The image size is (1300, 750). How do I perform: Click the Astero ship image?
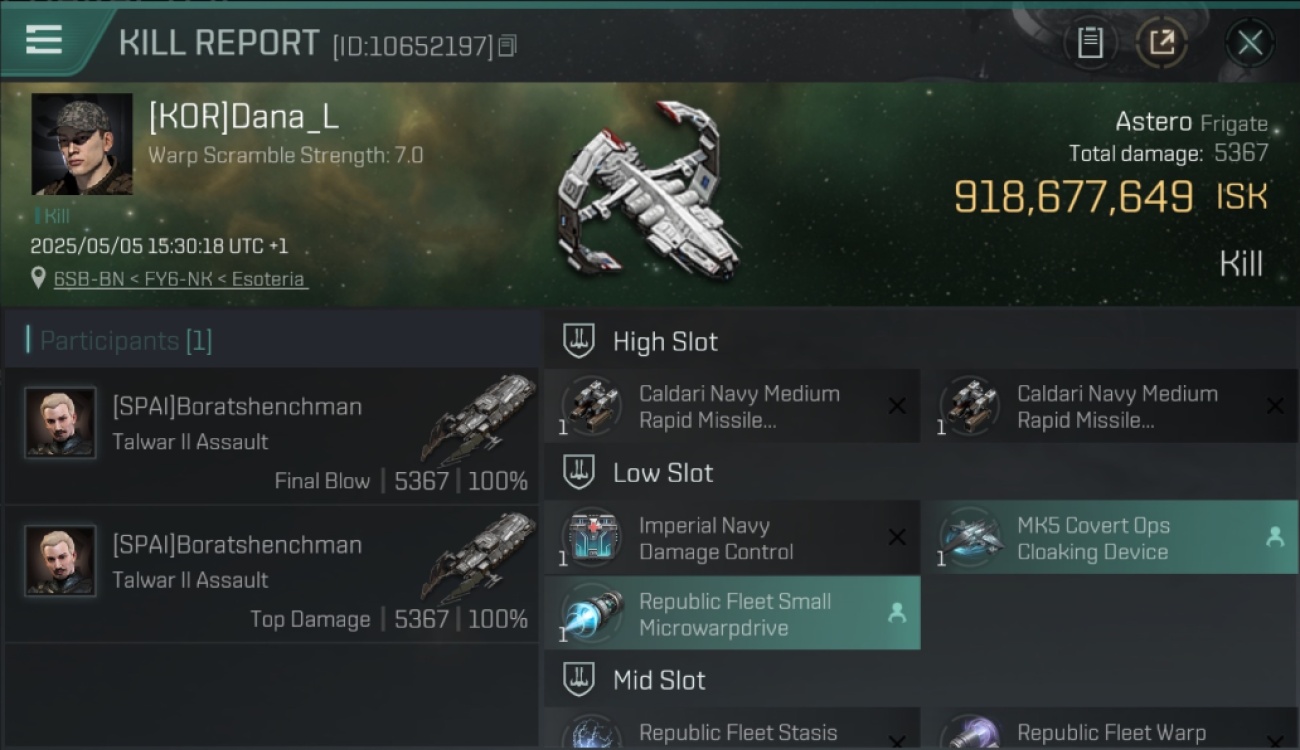pos(650,190)
